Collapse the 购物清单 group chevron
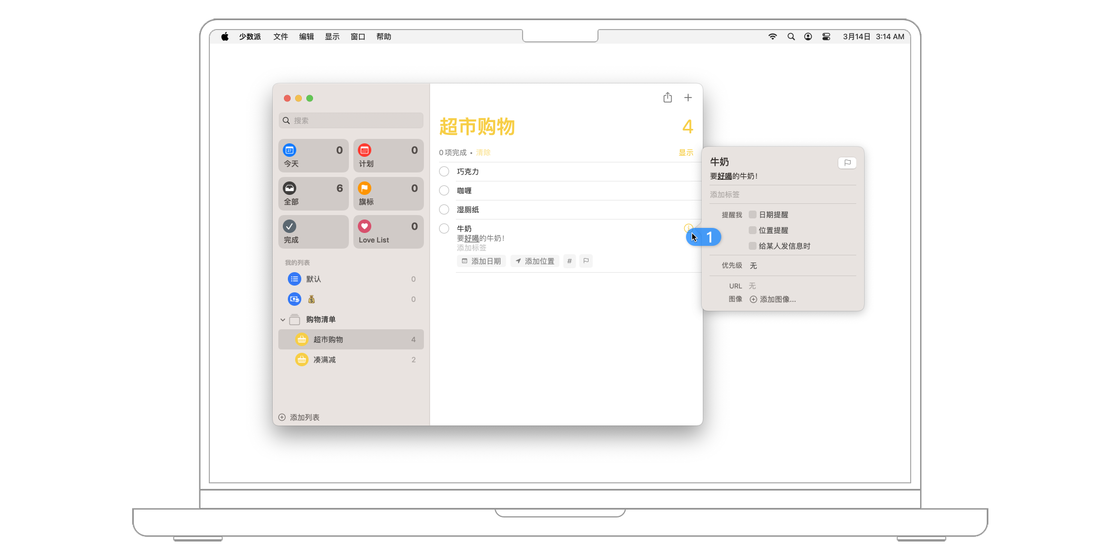This screenshot has height=560, width=1120. [282, 320]
